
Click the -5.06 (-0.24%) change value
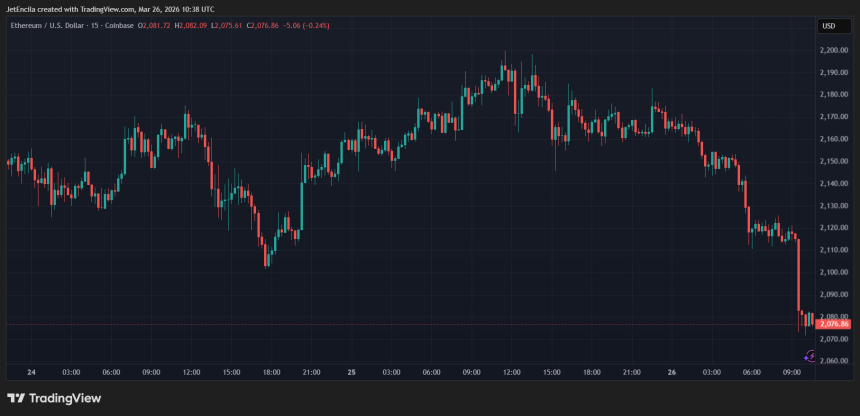(309, 26)
